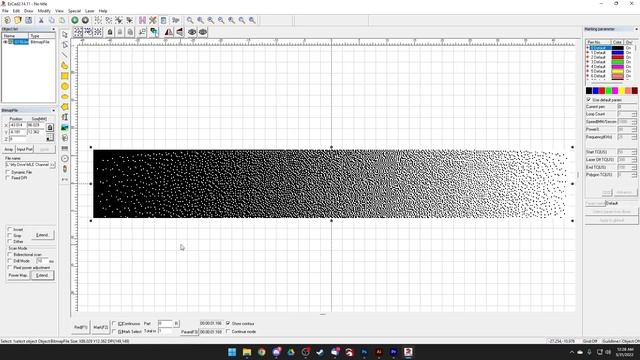Select the Pick arrow tool
Viewport: 640px width, 360px height.
[64, 35]
